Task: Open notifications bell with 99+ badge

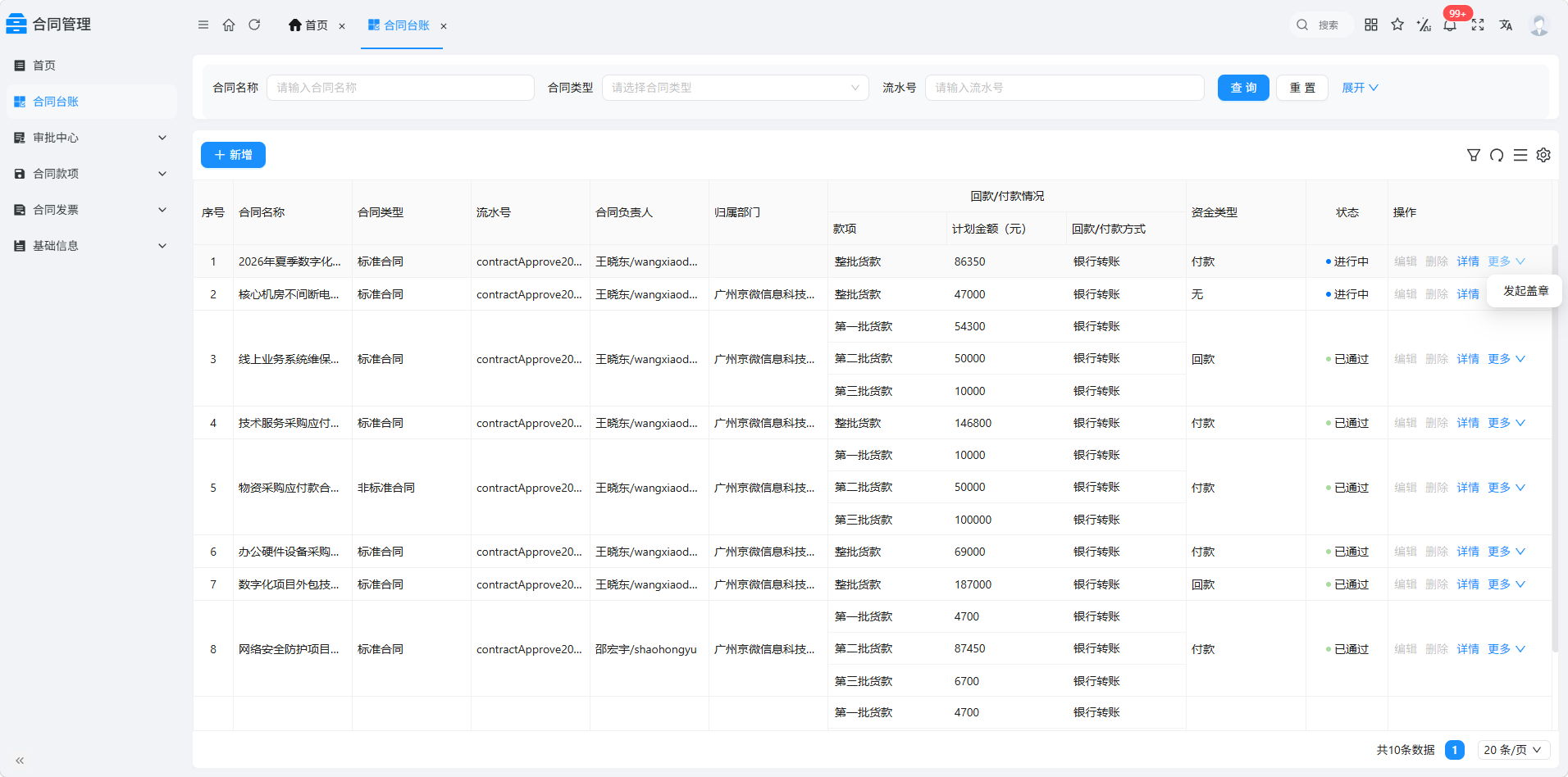Action: [1451, 25]
